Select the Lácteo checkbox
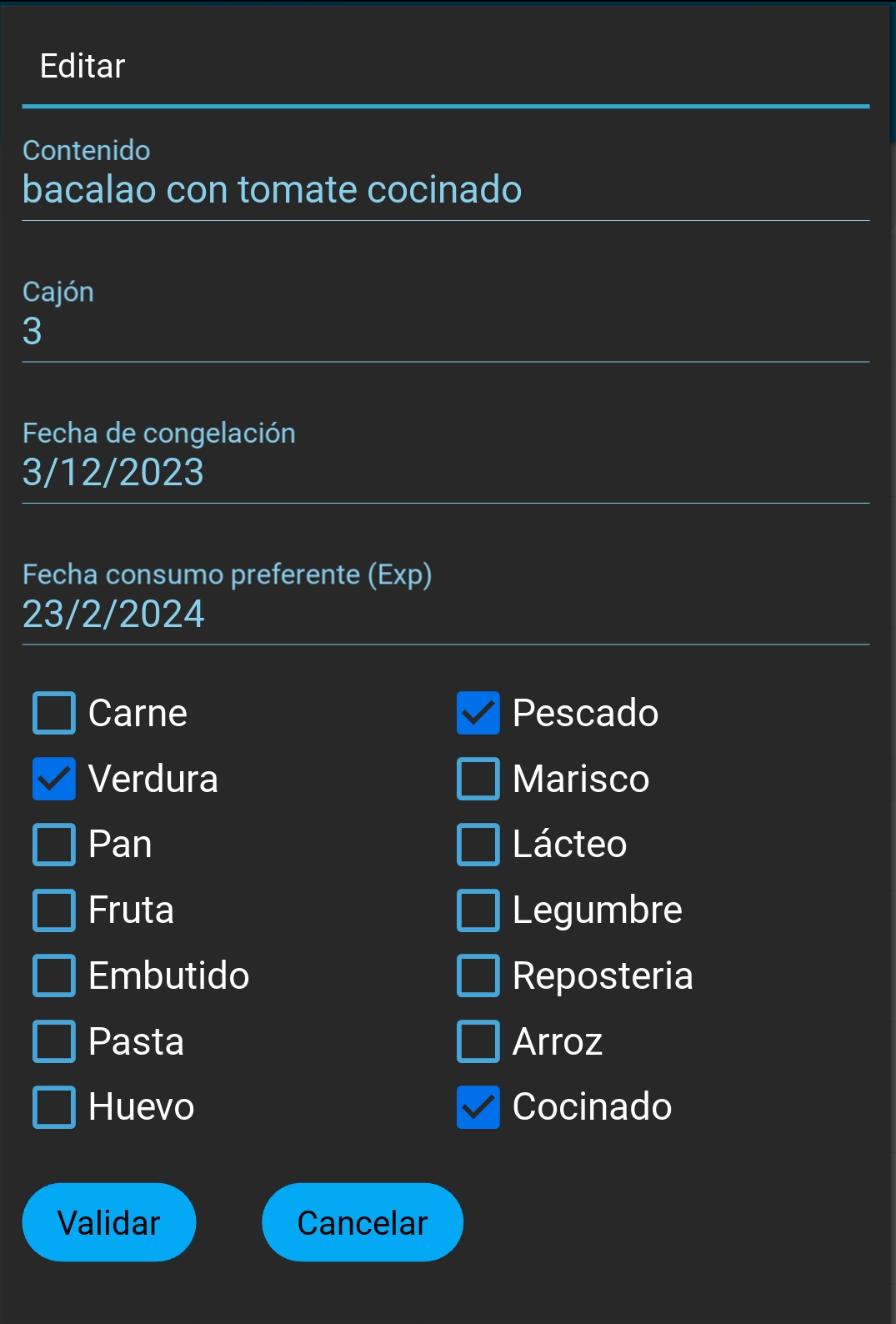This screenshot has height=1324, width=896. click(x=478, y=844)
